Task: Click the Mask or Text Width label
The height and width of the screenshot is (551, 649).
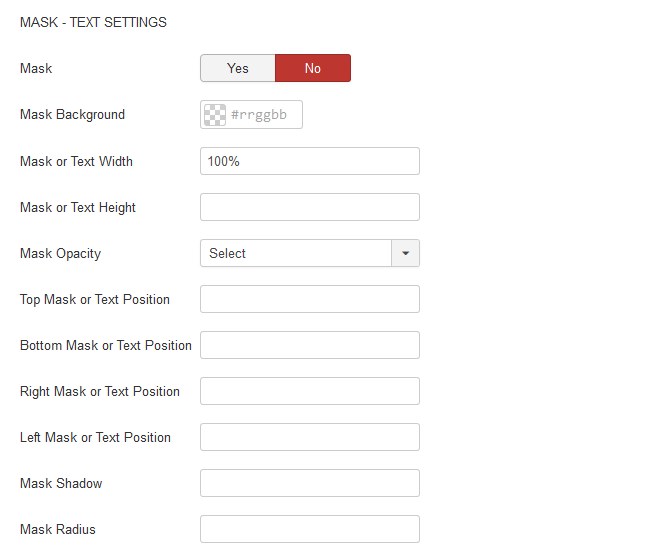Action: click(76, 161)
